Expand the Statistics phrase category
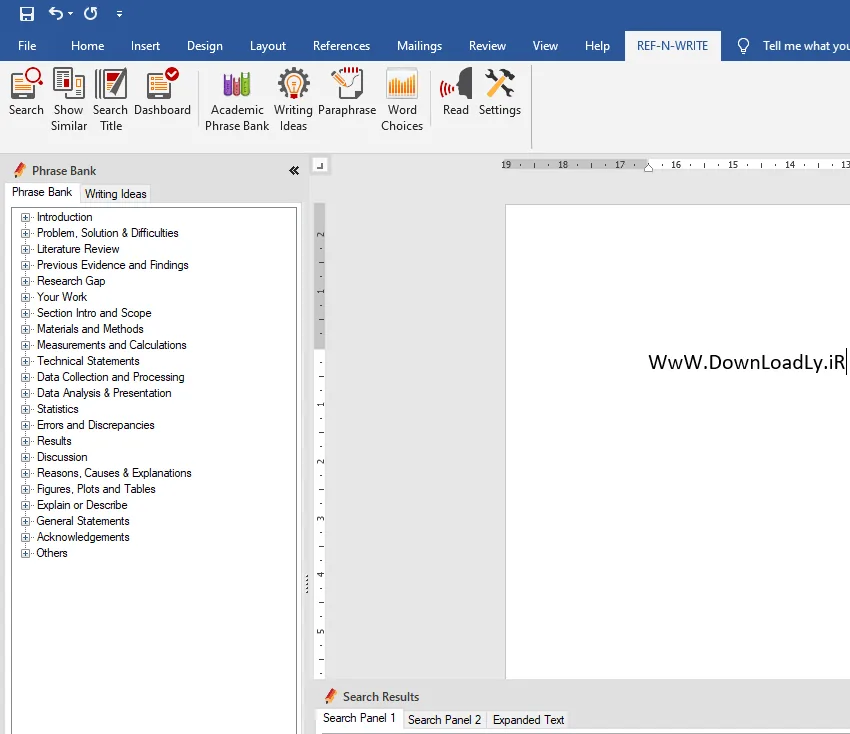Viewport: 850px width, 734px height. coord(25,409)
